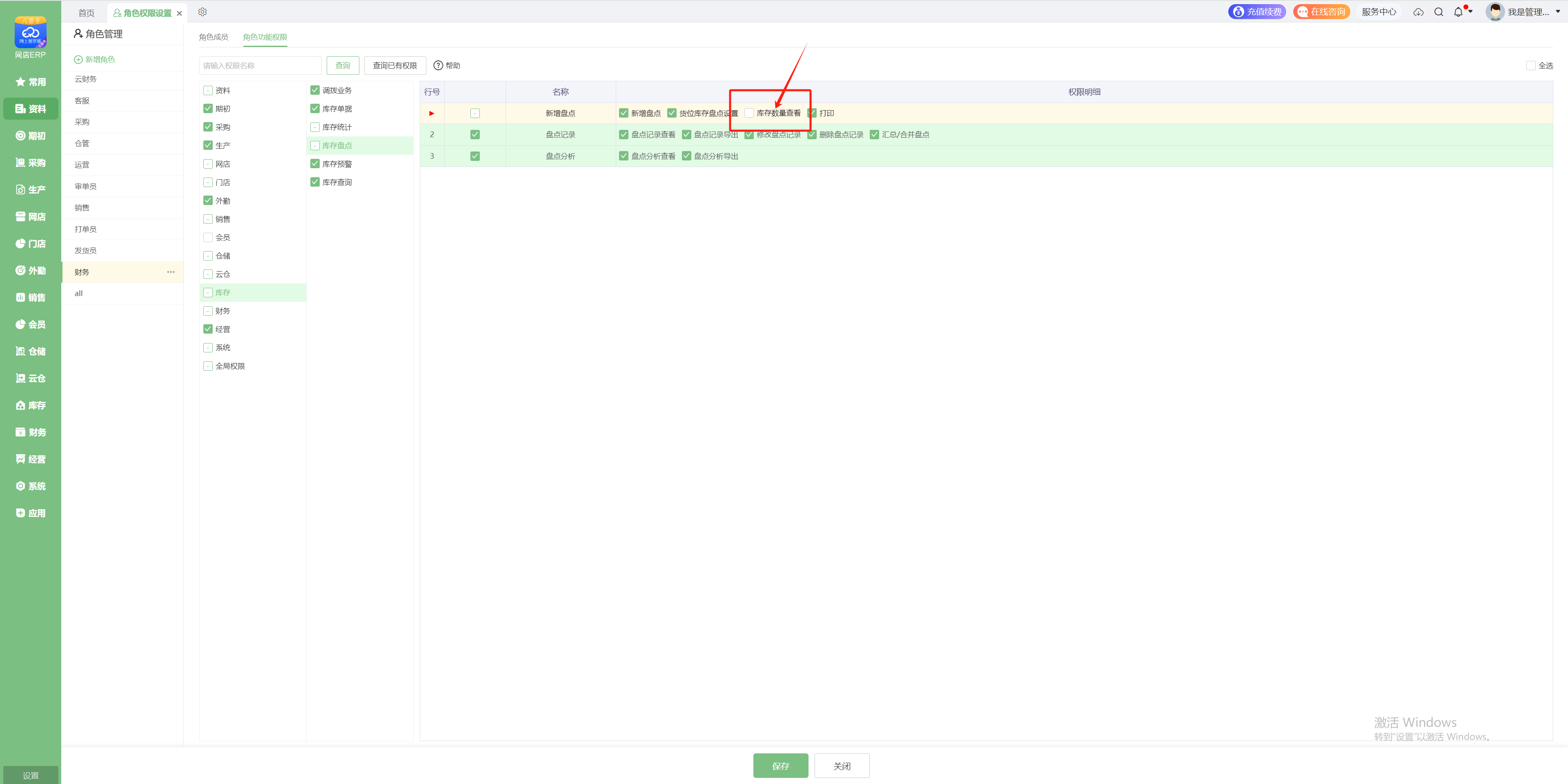
Task: Click the 充值续费 button
Action: tap(1257, 11)
